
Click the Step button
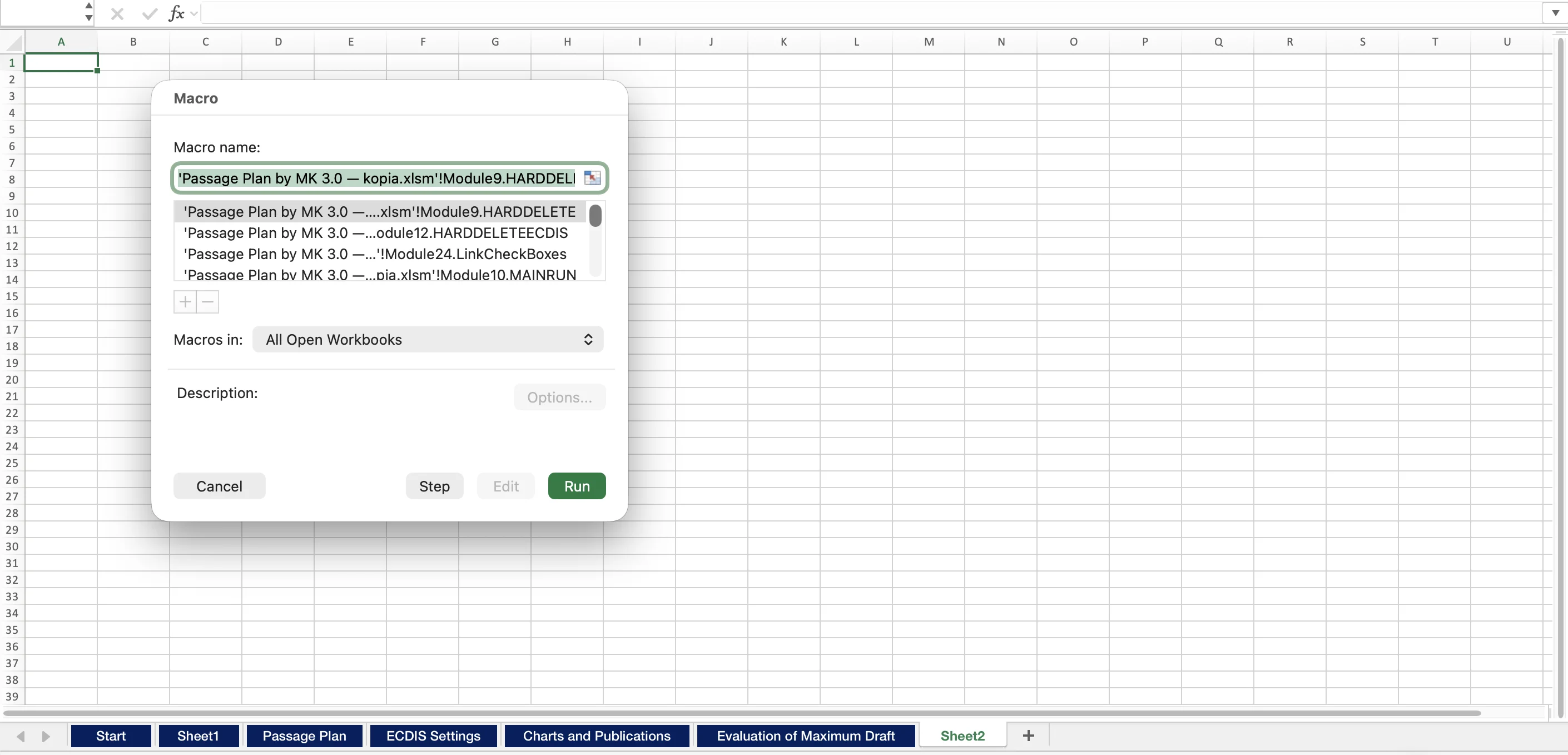click(x=434, y=486)
